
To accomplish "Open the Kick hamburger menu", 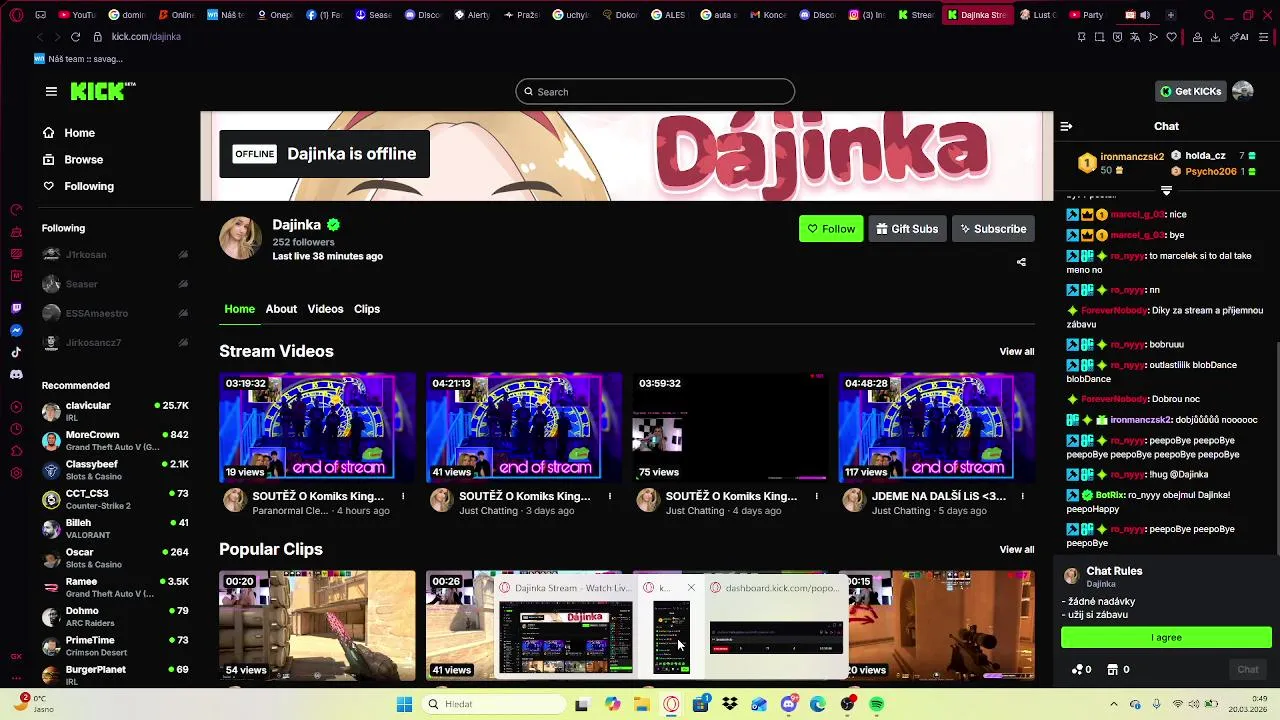I will (51, 91).
